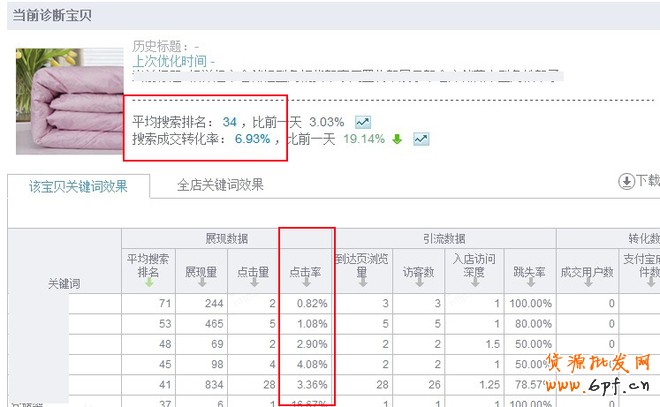Switch to 该宝贝关键词效果 tab
The image size is (660, 407).
(79, 185)
